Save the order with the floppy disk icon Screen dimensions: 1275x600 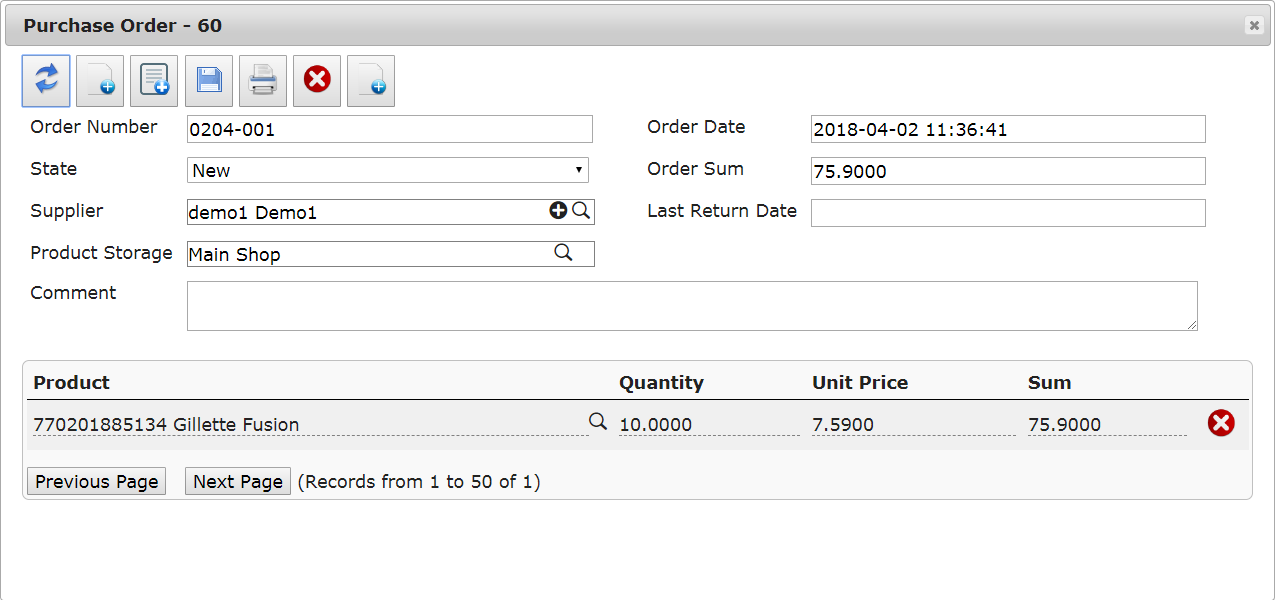pyautogui.click(x=208, y=81)
